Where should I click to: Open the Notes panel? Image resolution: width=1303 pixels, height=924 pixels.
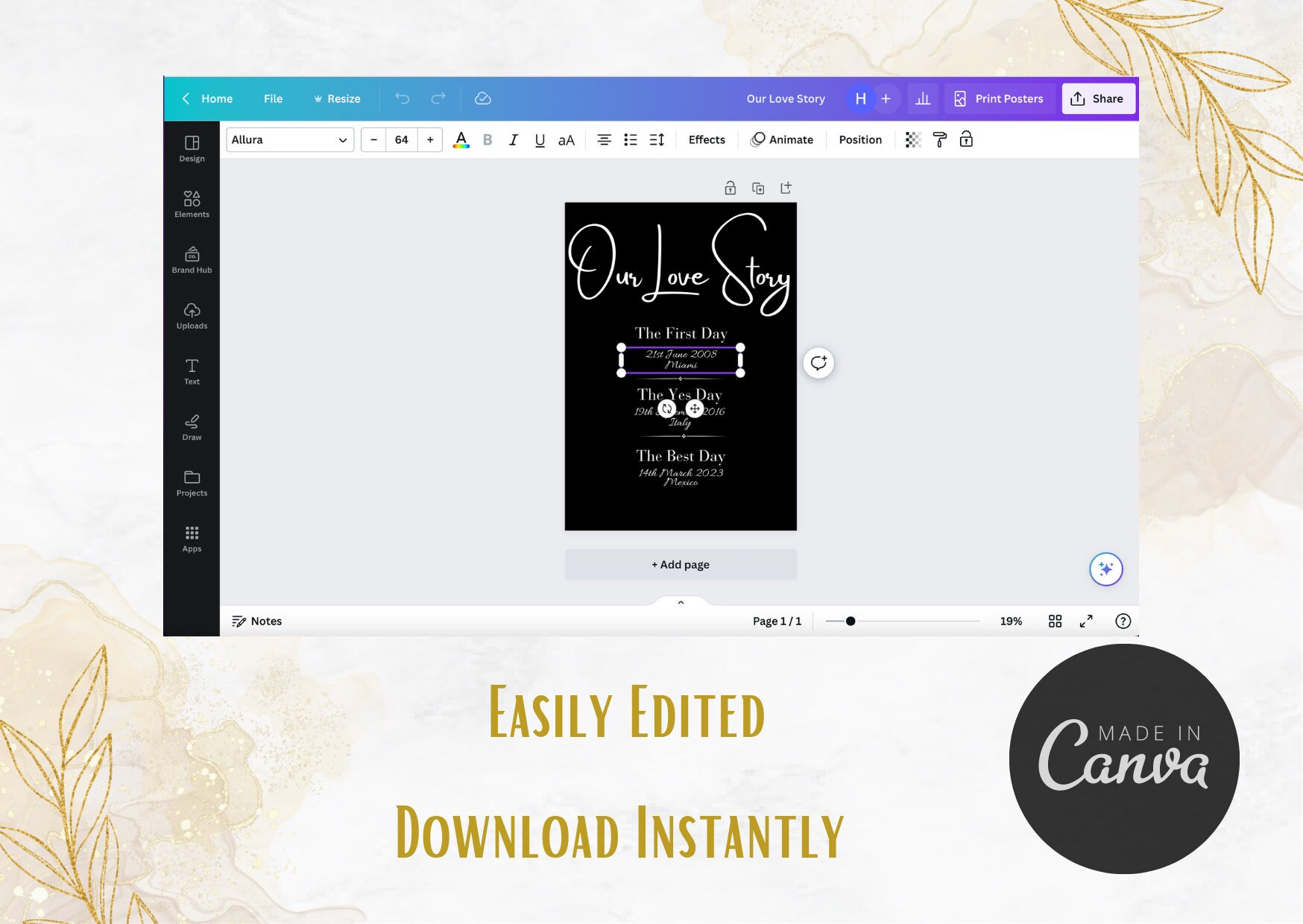(256, 621)
